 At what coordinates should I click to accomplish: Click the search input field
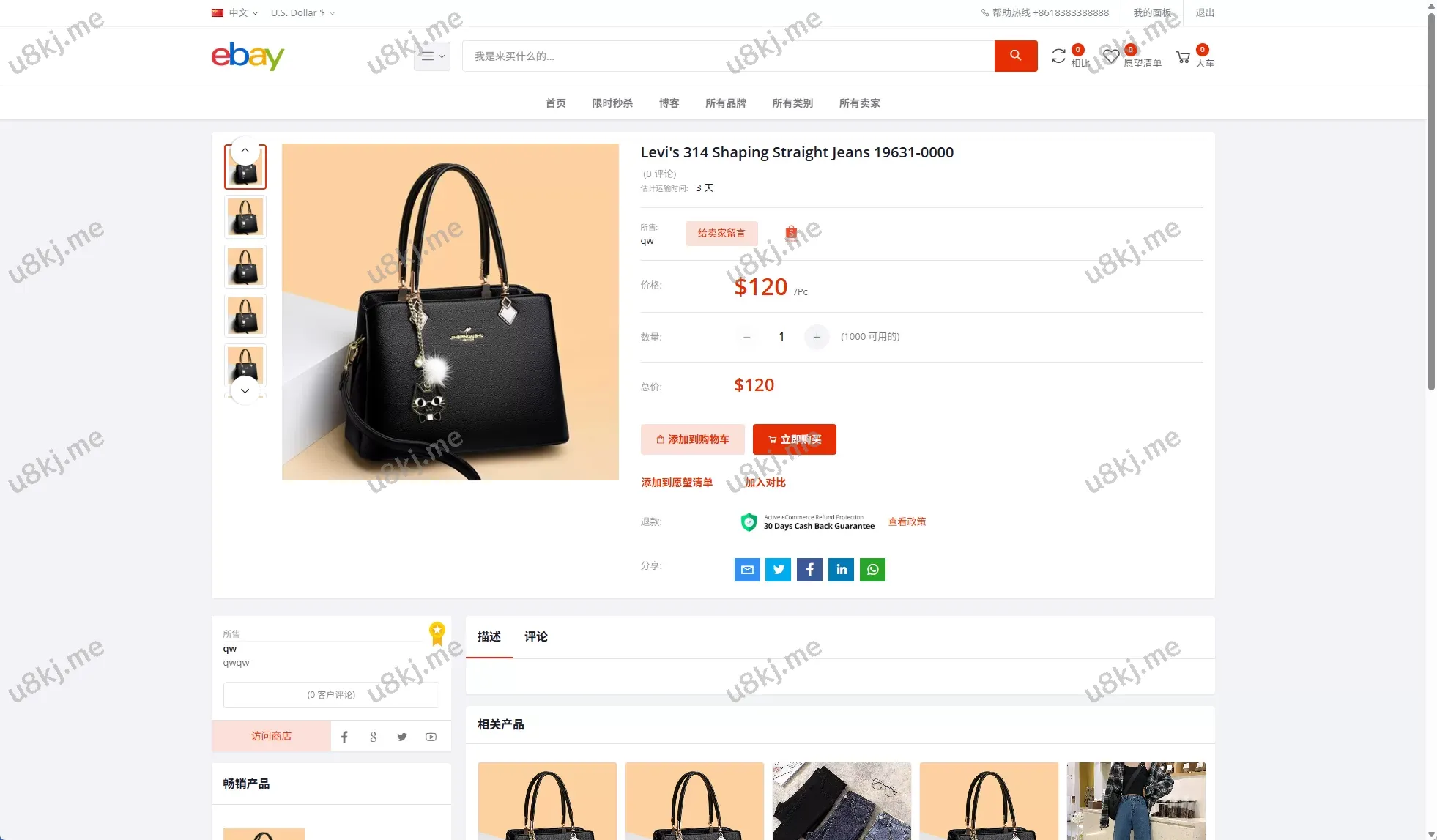pos(728,56)
